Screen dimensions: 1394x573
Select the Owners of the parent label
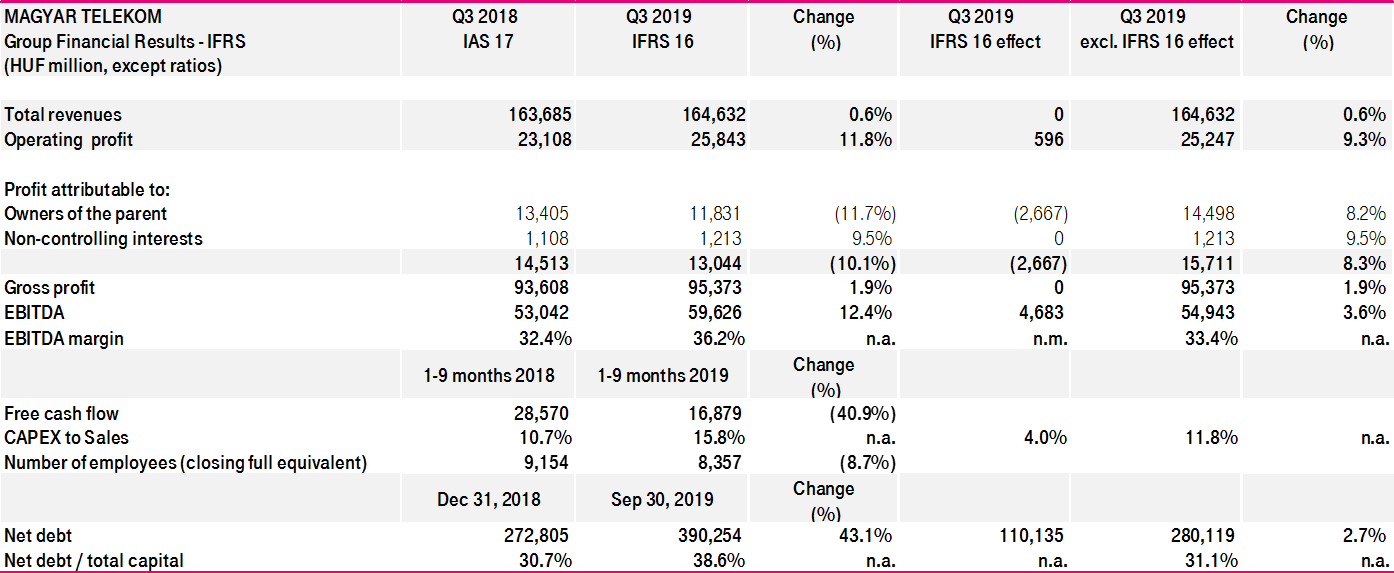point(86,214)
